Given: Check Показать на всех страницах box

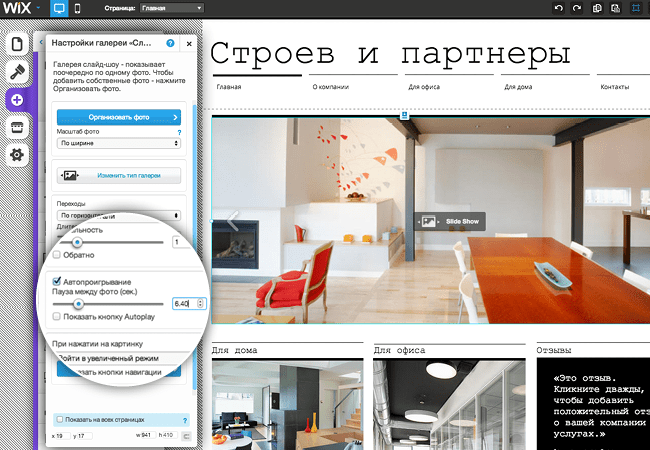Looking at the screenshot, I should pyautogui.click(x=60, y=420).
